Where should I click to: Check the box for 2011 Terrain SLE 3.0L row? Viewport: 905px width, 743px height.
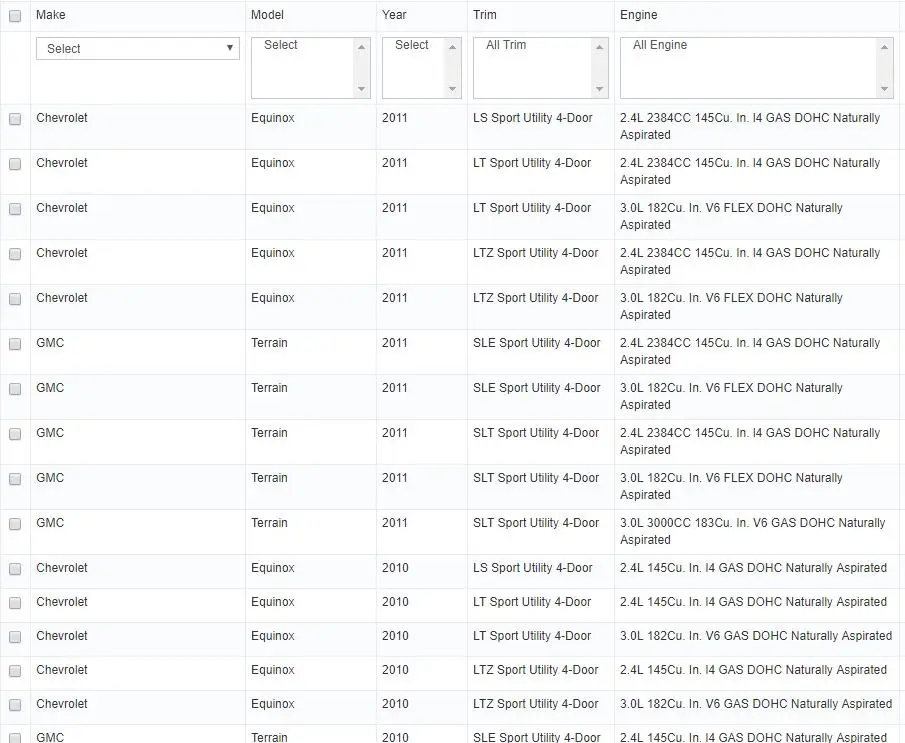pyautogui.click(x=15, y=389)
